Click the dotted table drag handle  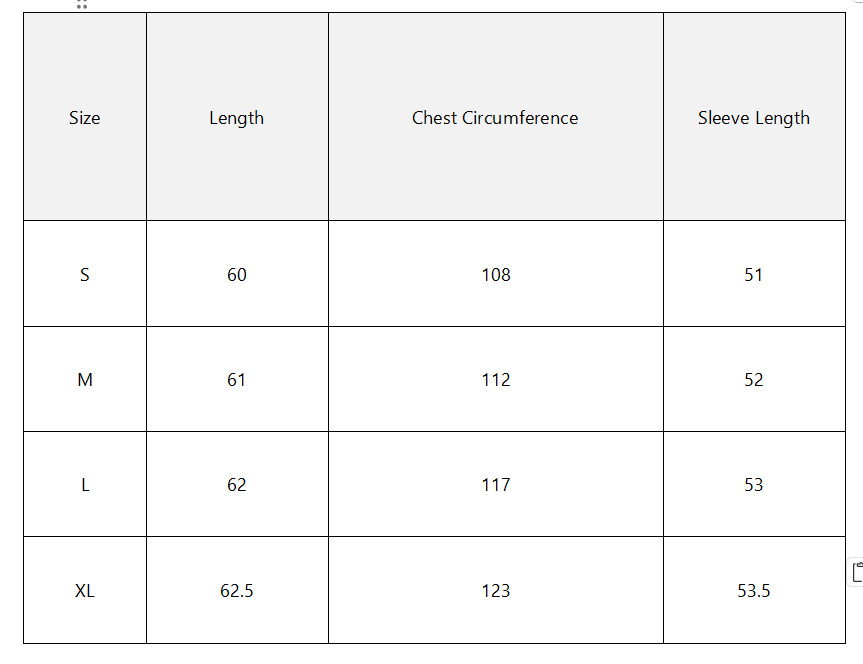(x=81, y=4)
